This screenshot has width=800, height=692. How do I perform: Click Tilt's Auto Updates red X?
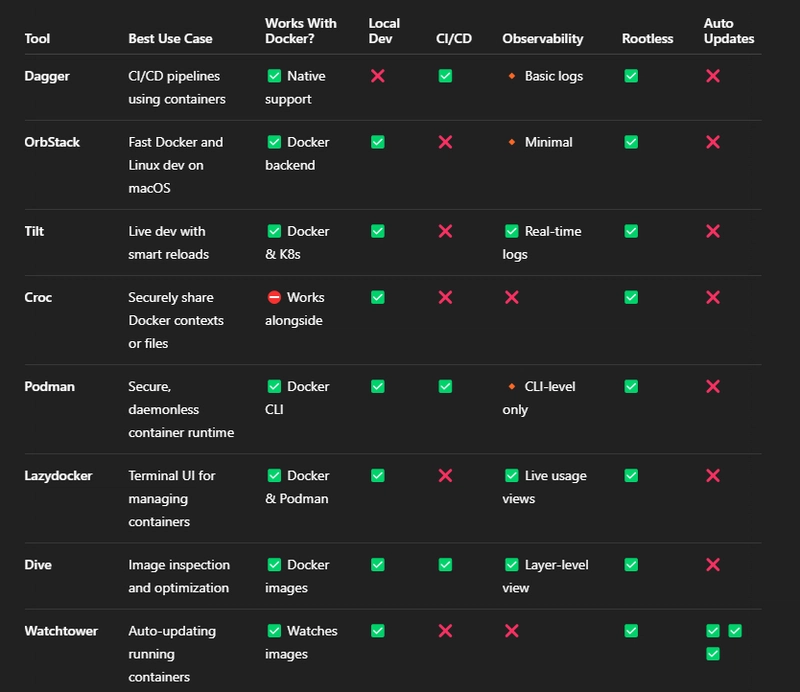713,231
